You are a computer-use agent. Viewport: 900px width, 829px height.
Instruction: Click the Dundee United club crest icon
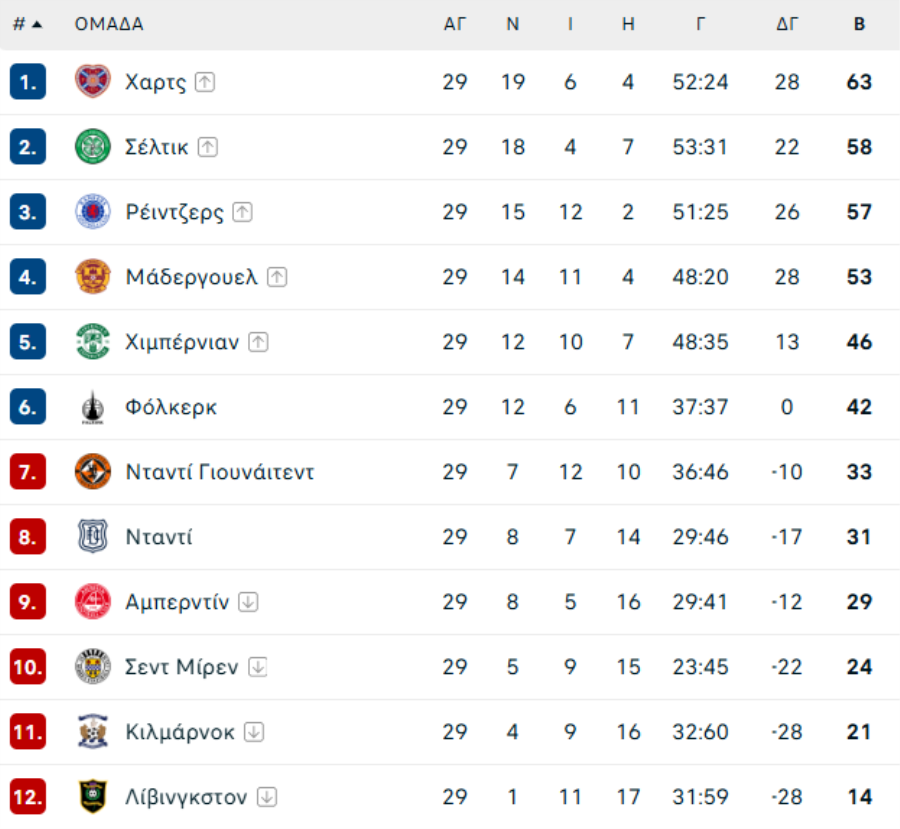click(93, 472)
